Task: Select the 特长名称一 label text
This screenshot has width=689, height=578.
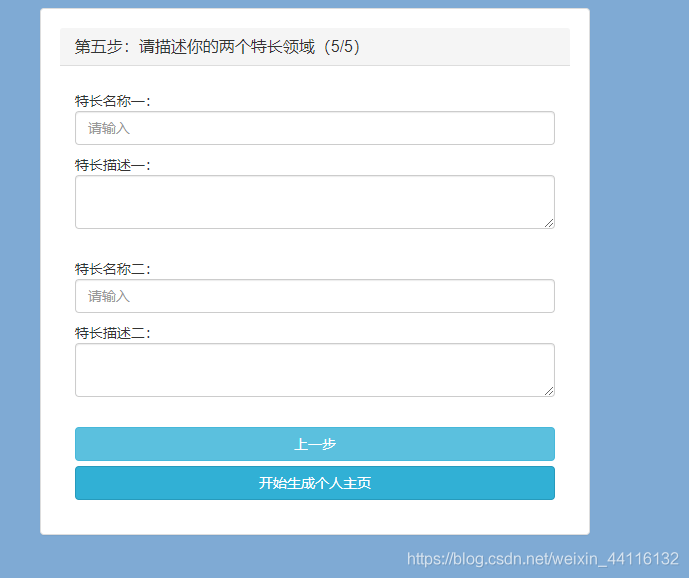Action: coord(112,101)
